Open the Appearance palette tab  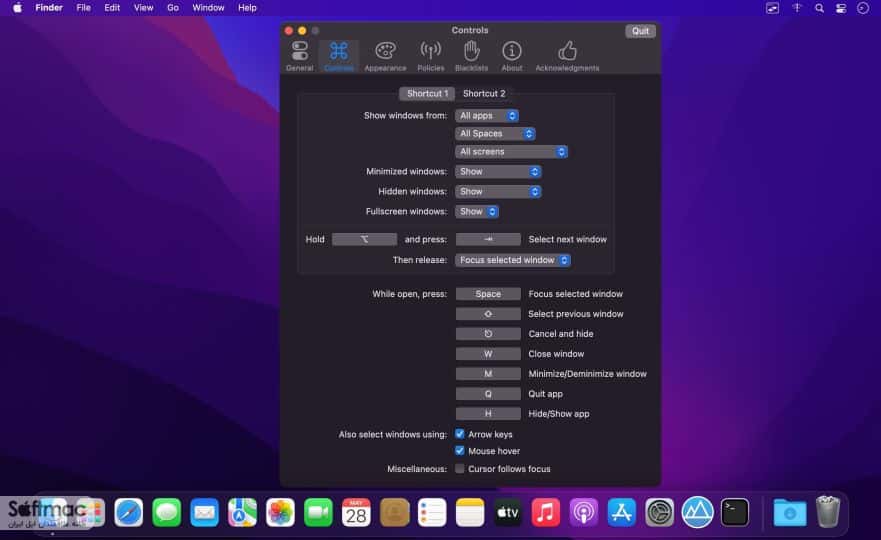click(385, 56)
